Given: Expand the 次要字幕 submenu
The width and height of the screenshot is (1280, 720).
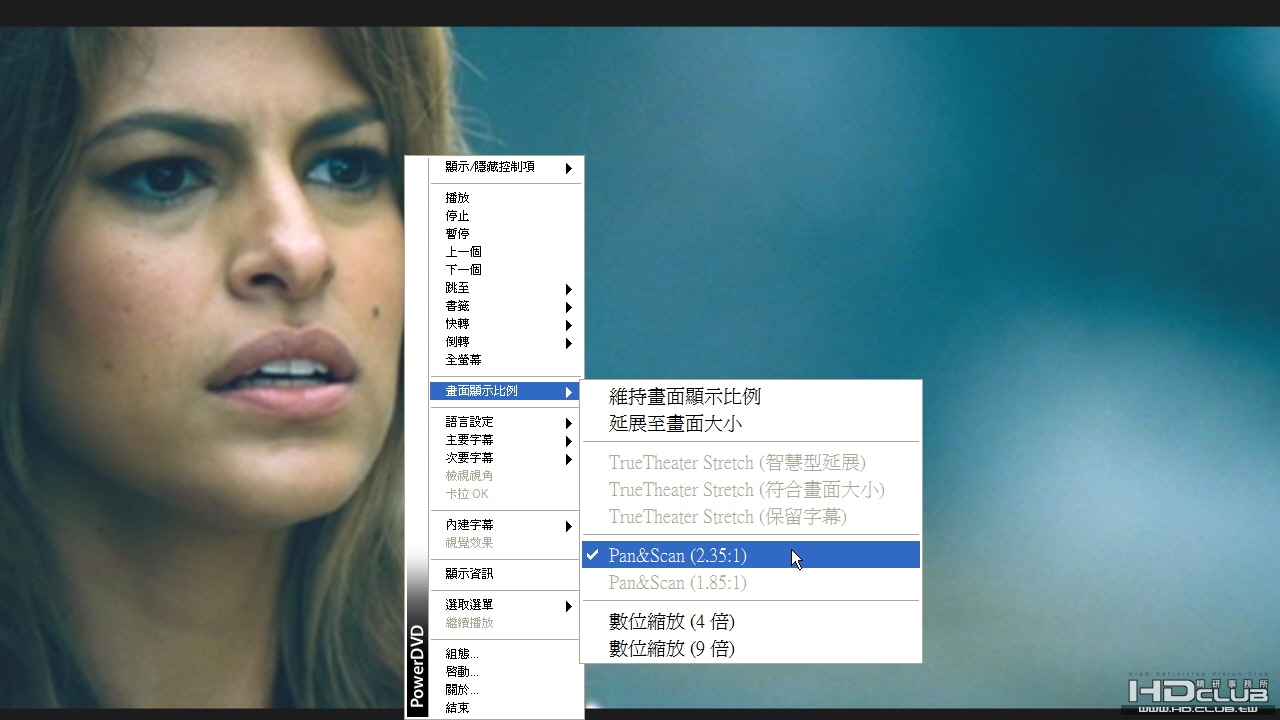Looking at the screenshot, I should 506,458.
